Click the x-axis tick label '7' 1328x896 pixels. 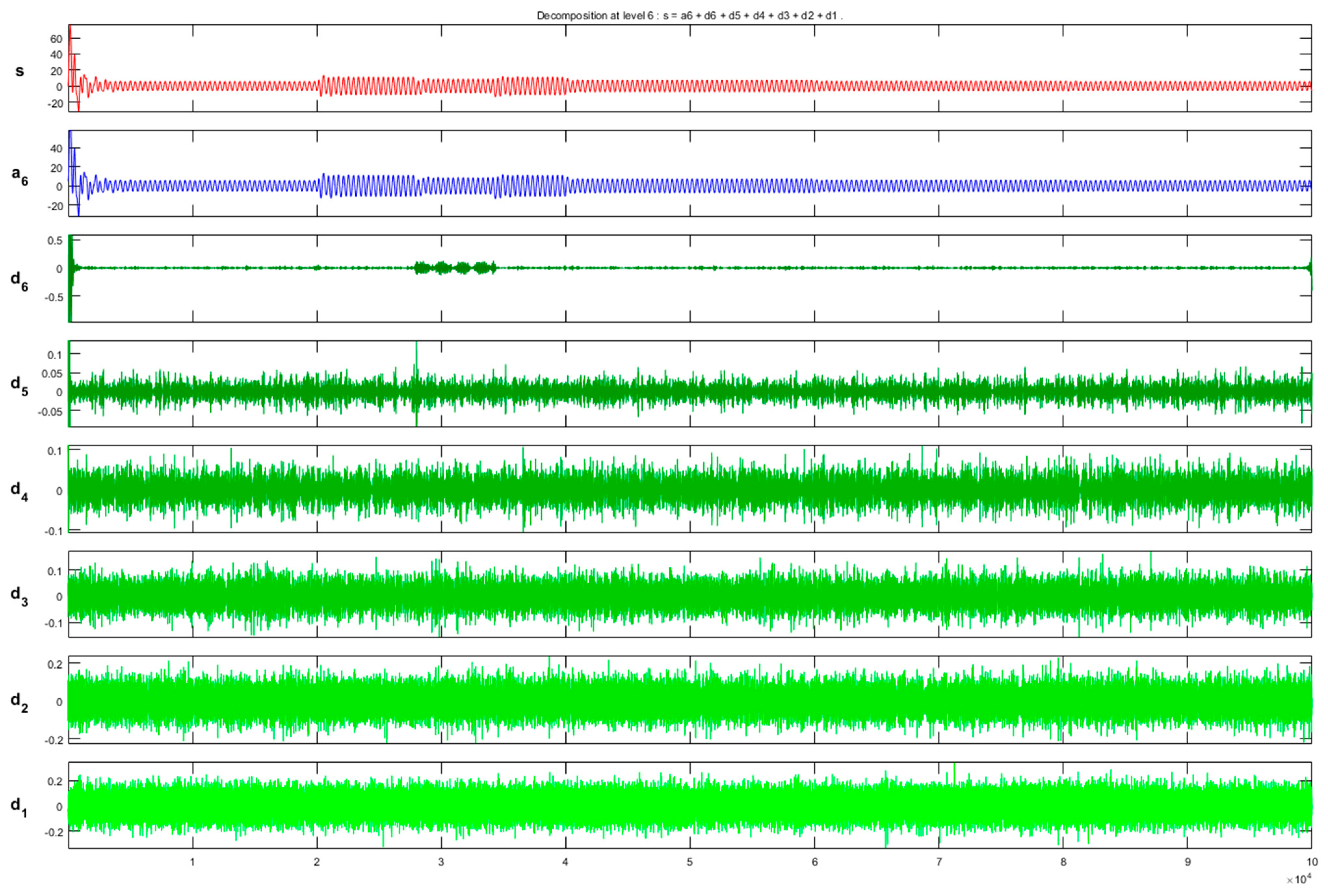[939, 862]
